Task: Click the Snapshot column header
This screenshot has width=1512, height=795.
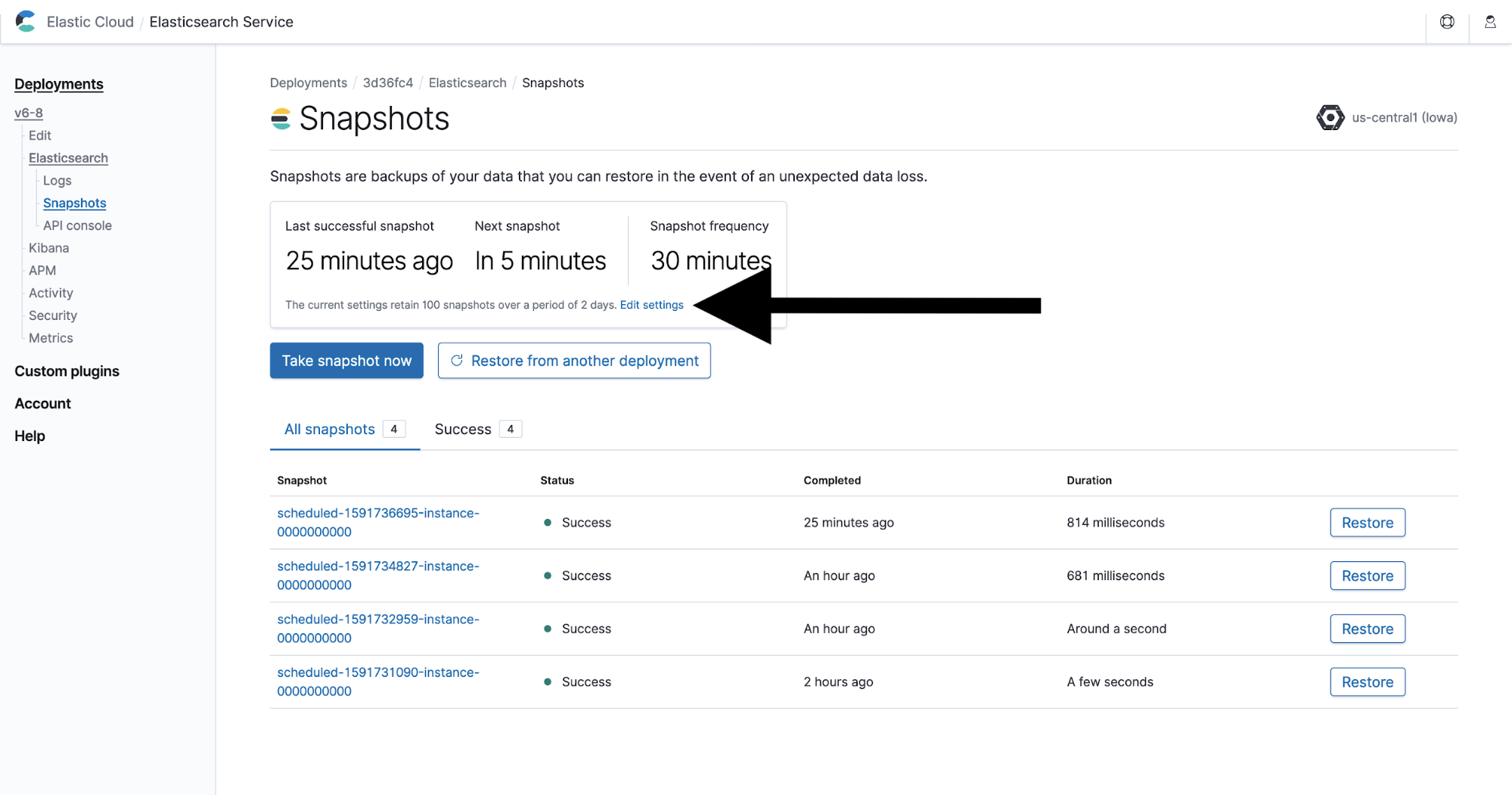Action: (x=302, y=480)
